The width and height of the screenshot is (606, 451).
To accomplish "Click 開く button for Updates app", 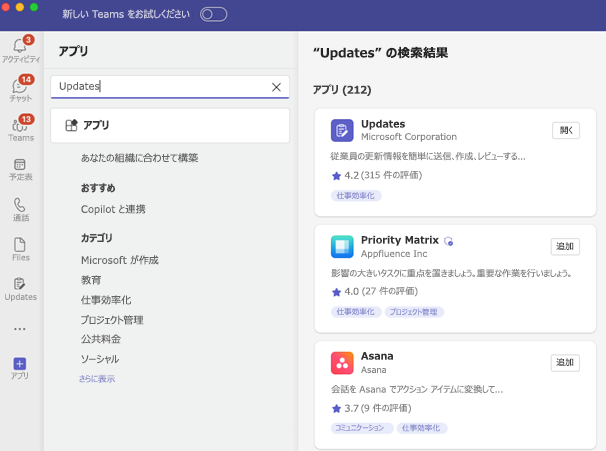I will [x=566, y=131].
